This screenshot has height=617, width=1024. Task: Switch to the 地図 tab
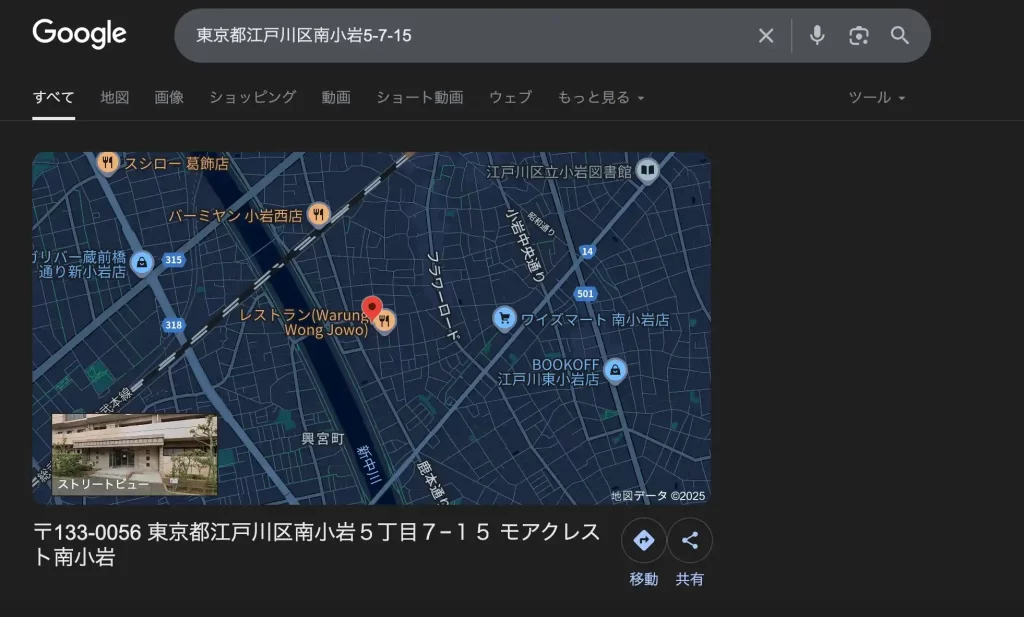pos(113,97)
